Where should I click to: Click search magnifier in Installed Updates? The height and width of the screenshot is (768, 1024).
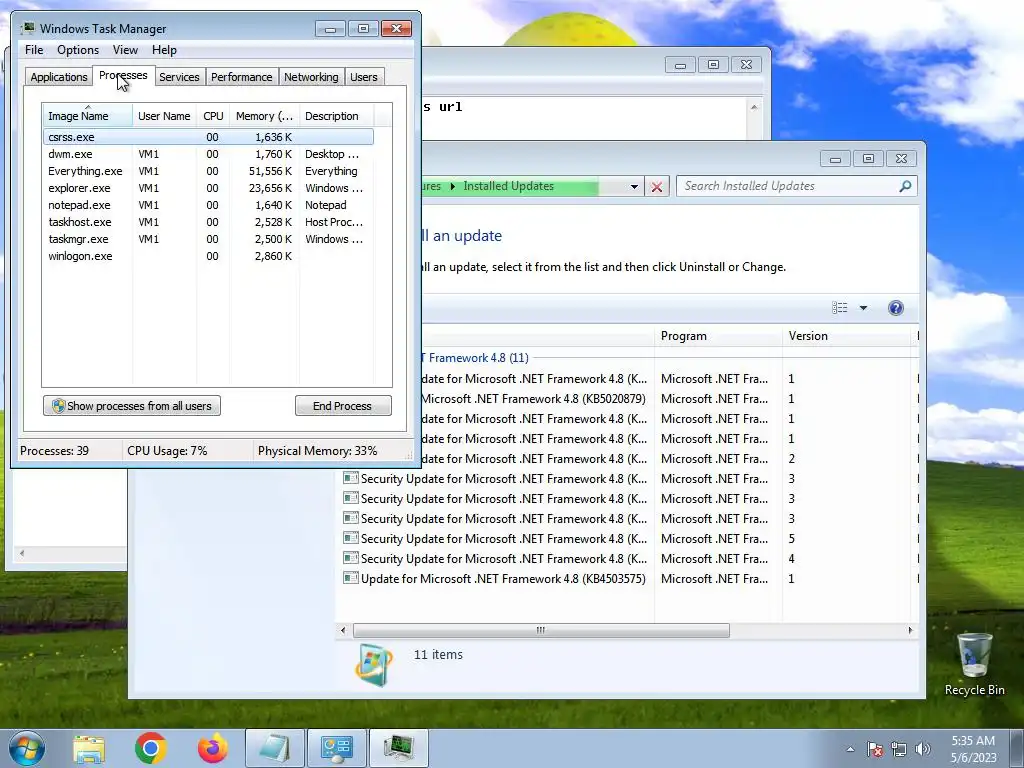905,186
